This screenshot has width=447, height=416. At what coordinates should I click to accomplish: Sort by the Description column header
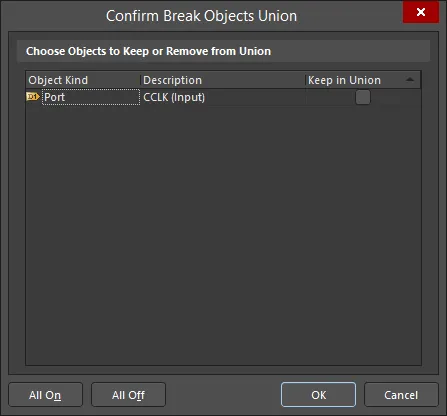coord(223,80)
